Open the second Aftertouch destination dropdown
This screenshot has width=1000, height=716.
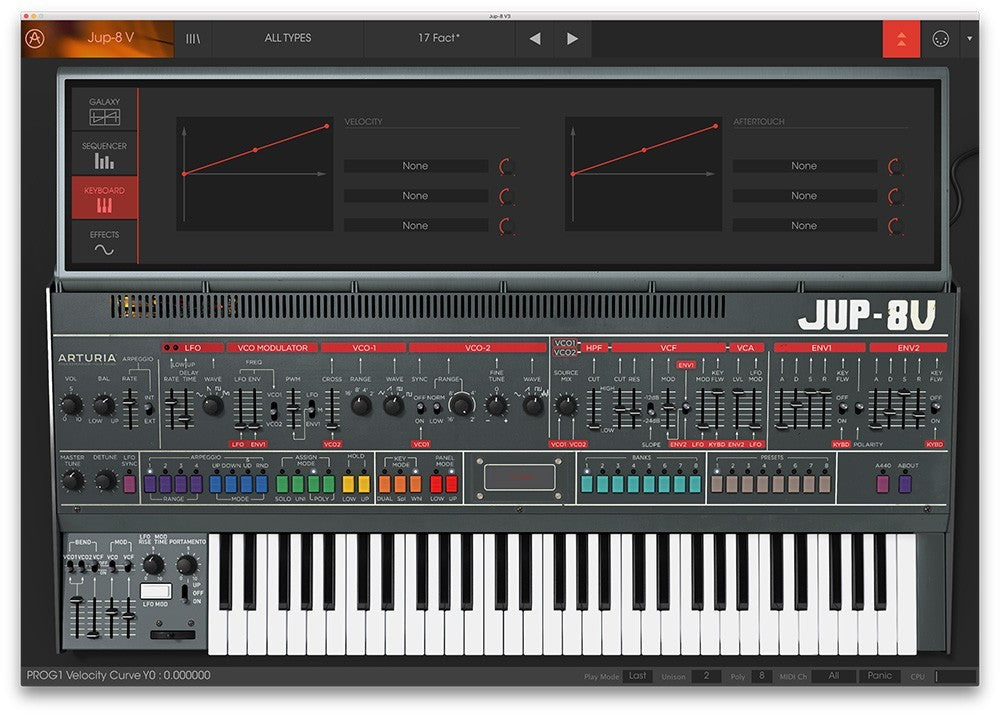point(804,196)
